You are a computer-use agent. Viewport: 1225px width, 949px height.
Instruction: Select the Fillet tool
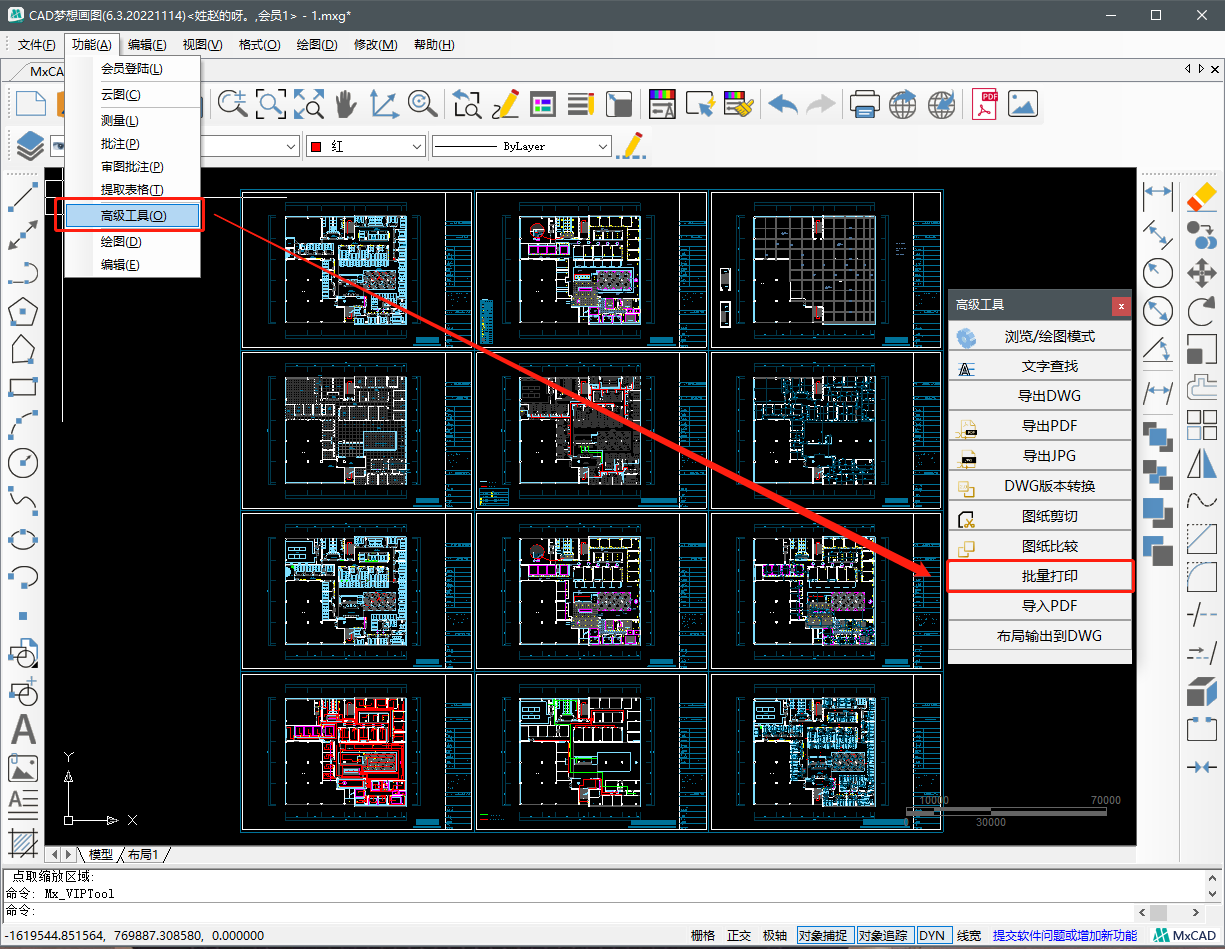[x=1201, y=577]
